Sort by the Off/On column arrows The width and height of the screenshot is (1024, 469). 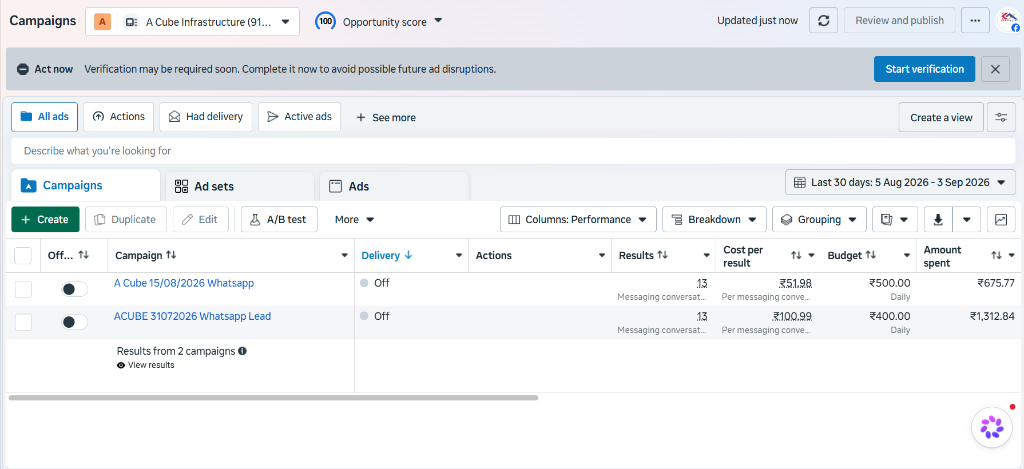coord(84,255)
